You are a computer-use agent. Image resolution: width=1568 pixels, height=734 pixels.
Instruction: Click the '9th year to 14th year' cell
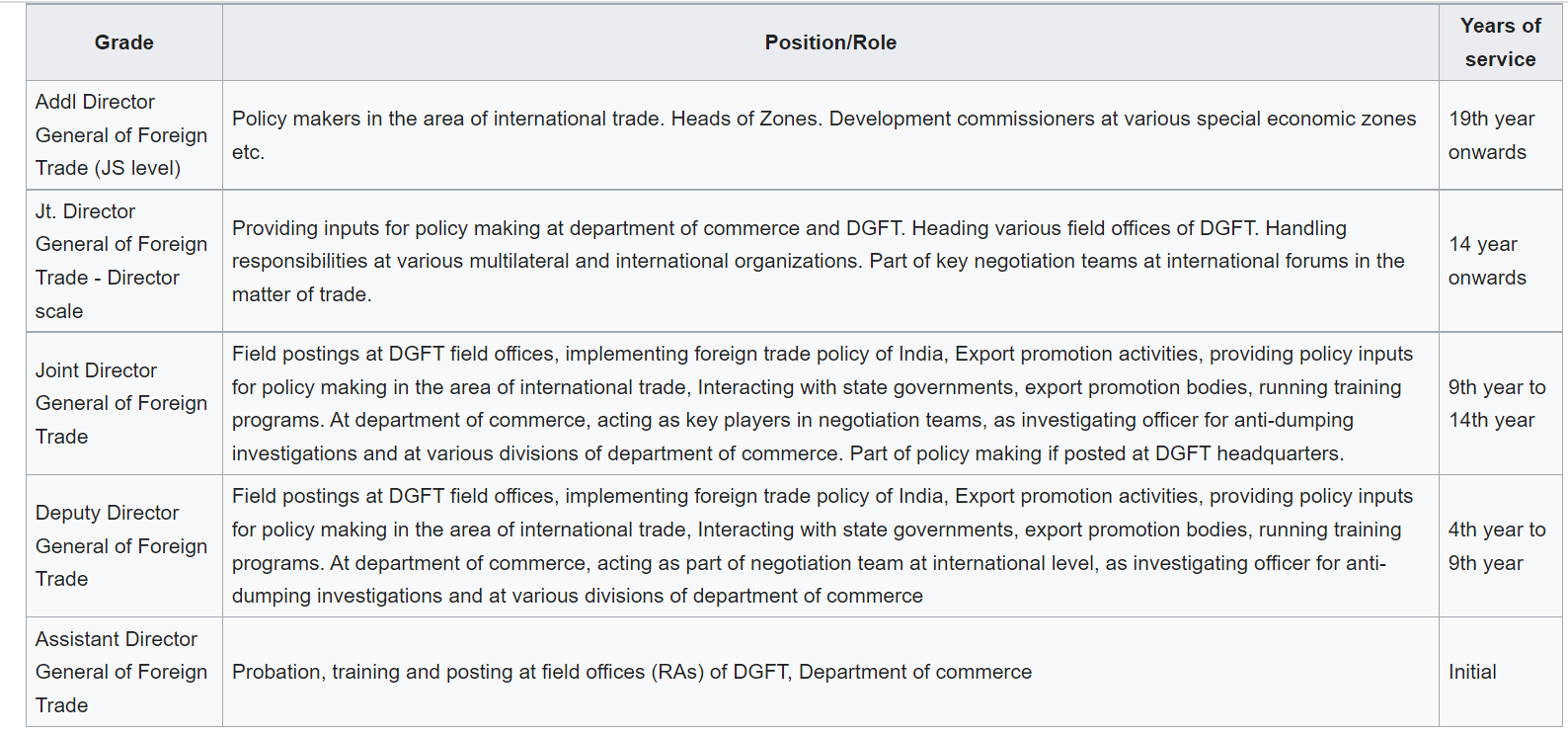(x=1495, y=403)
